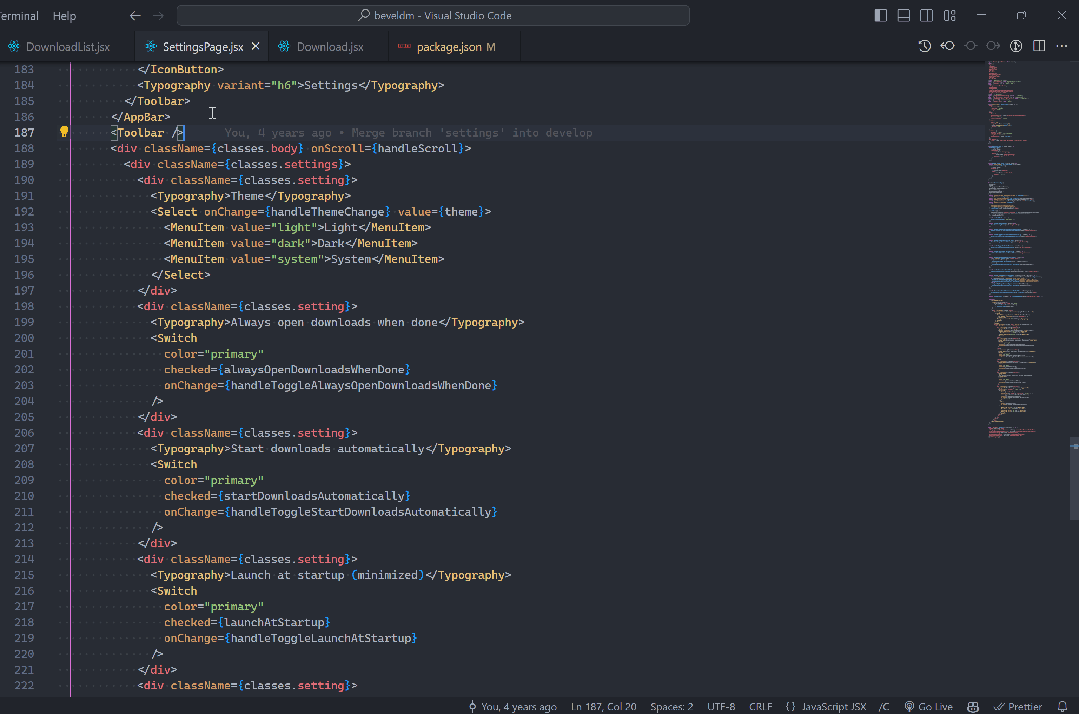The image size is (1079, 714).
Task: Toggle the bottom panel layout icon
Action: pyautogui.click(x=904, y=16)
